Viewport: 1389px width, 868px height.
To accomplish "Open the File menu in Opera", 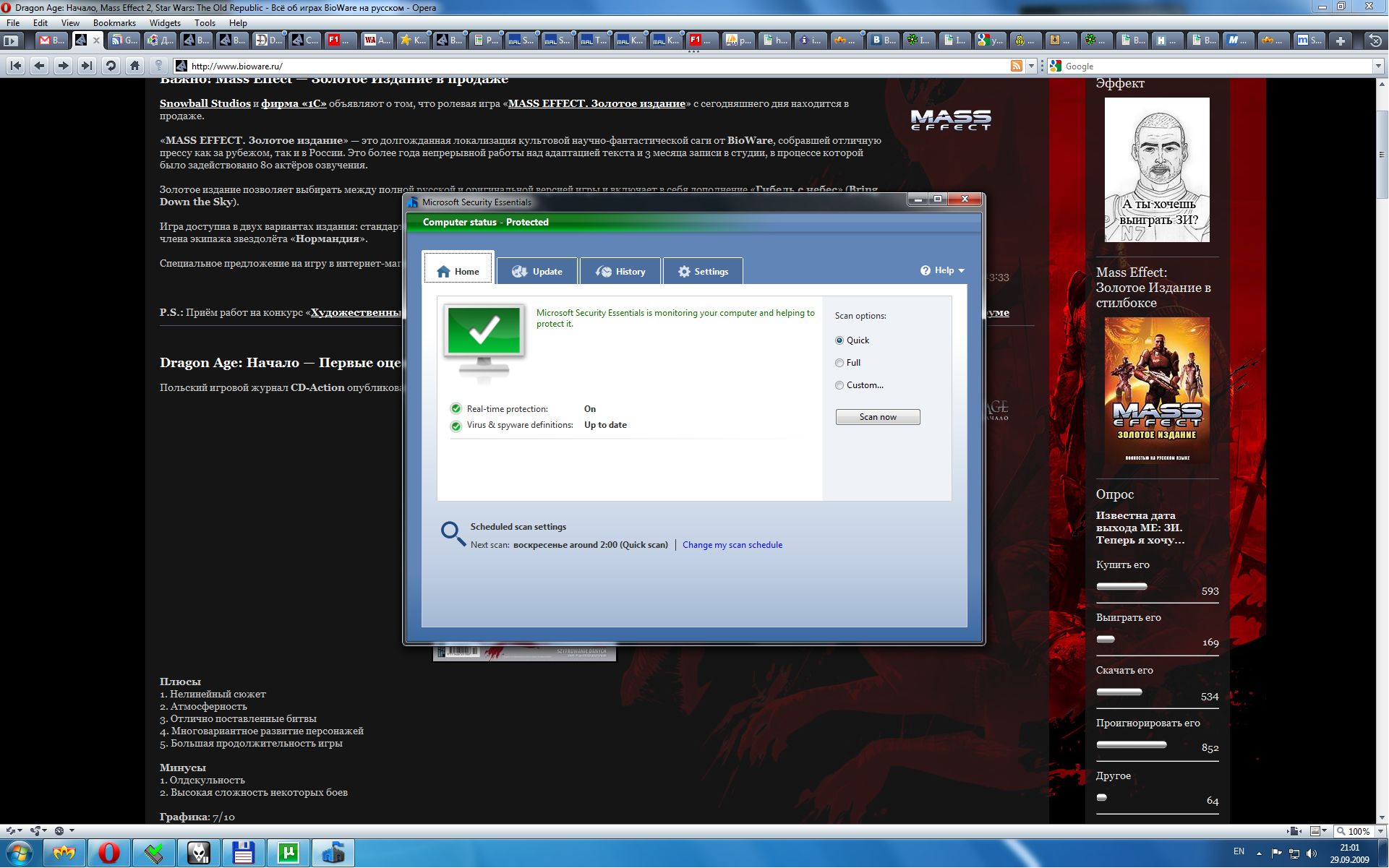I will click(x=13, y=23).
